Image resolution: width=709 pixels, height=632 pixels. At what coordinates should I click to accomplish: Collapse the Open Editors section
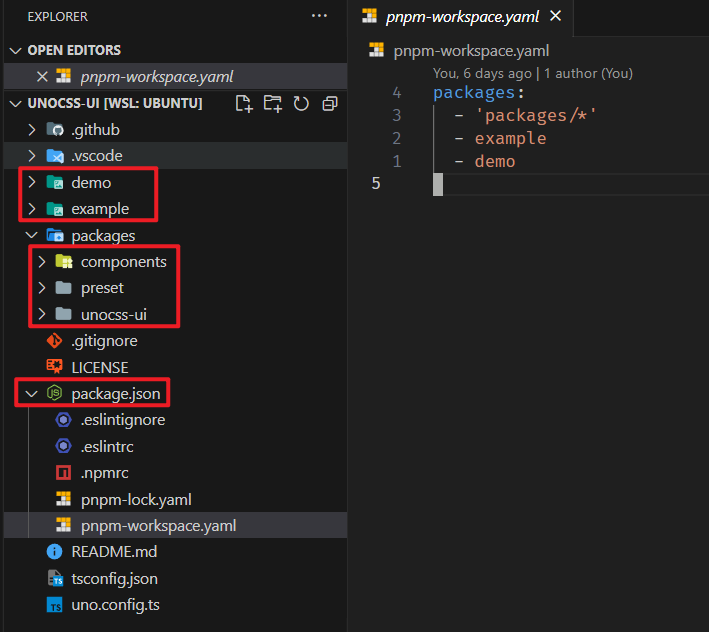16,50
